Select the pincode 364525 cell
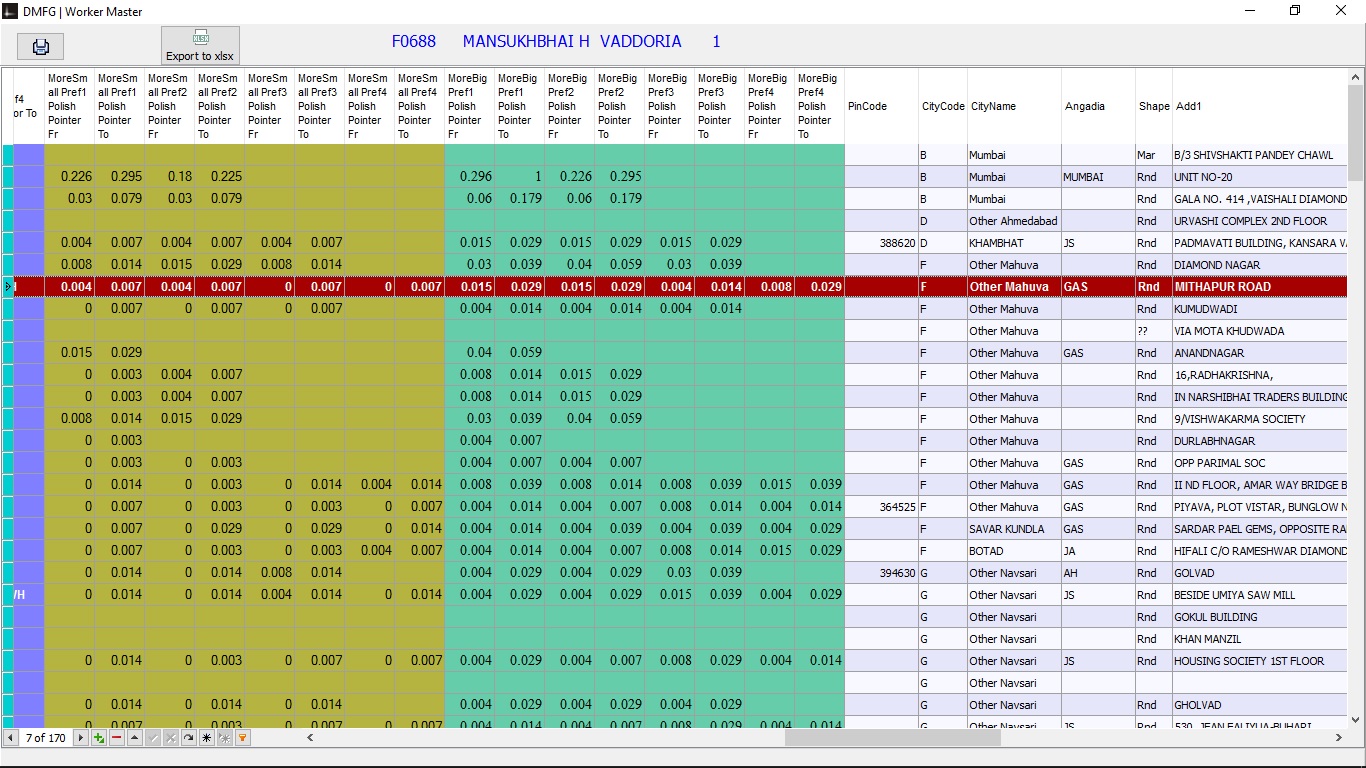 coord(881,507)
